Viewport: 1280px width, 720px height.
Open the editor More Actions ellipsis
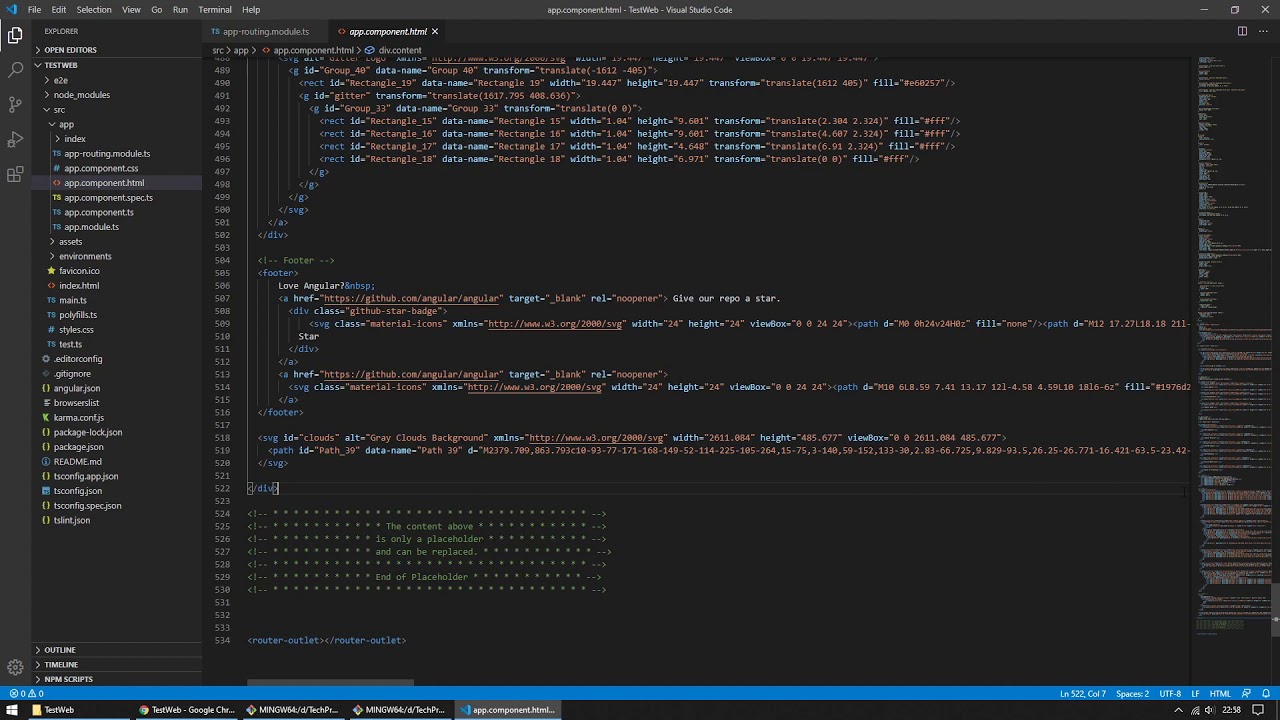1264,31
